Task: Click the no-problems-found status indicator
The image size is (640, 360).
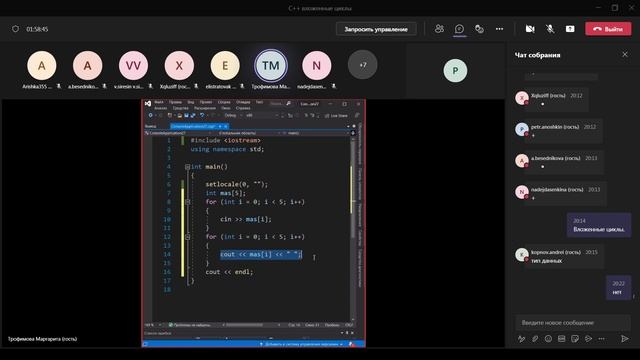Action: tap(189, 325)
